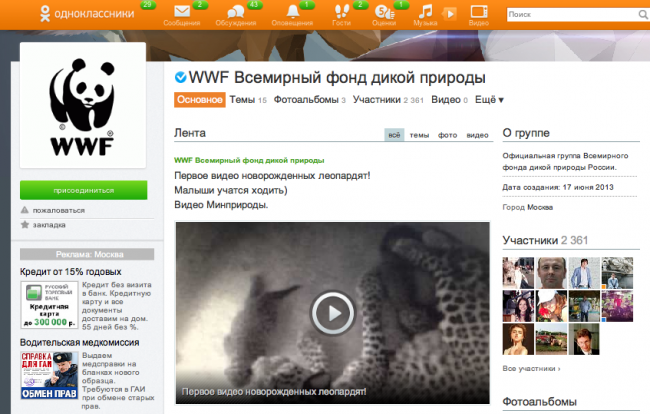Open Оценки rating icon
The image size is (650, 414).
point(384,12)
